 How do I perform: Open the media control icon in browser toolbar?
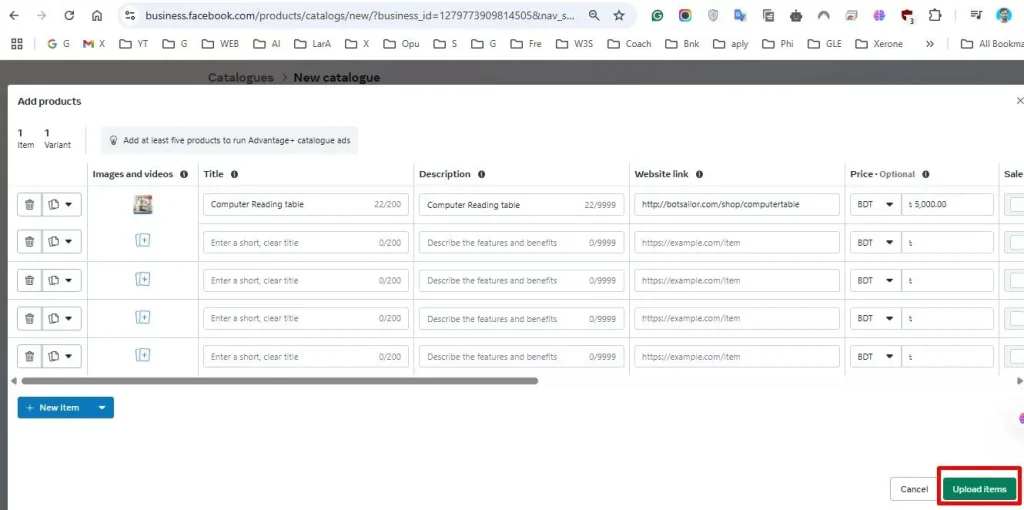coord(976,15)
